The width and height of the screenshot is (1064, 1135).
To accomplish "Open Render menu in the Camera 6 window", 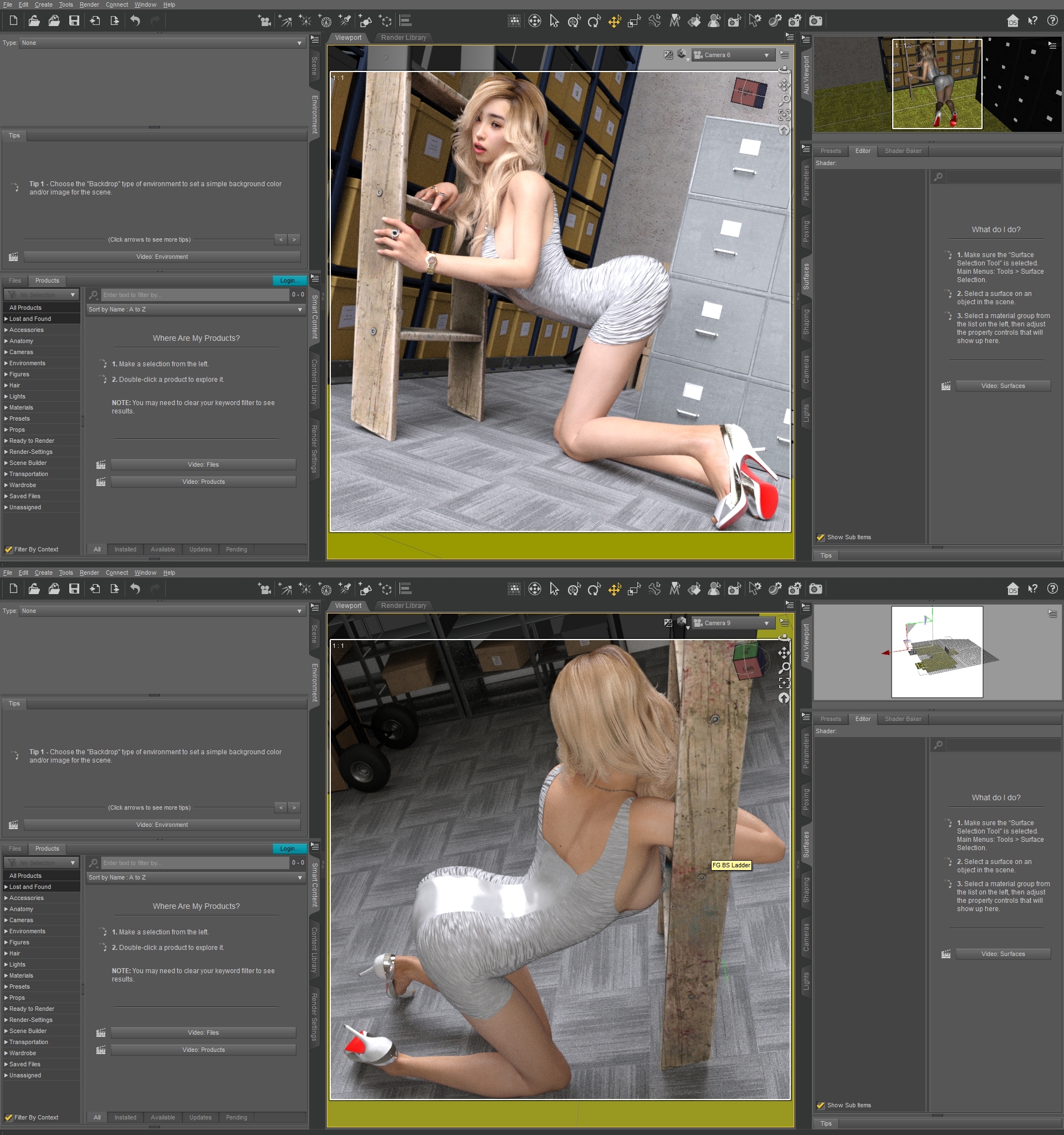I will click(x=89, y=4).
